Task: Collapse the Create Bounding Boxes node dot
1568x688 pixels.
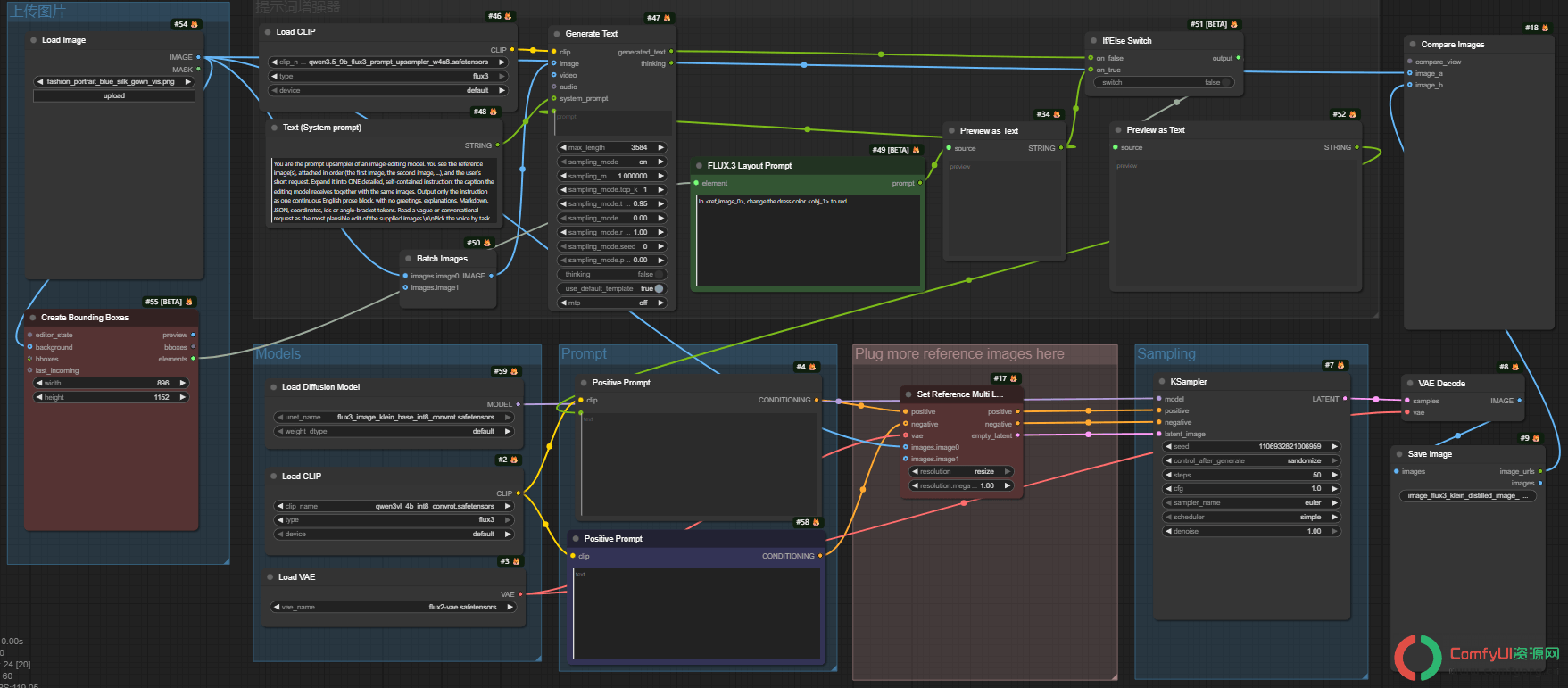Action: click(x=32, y=318)
